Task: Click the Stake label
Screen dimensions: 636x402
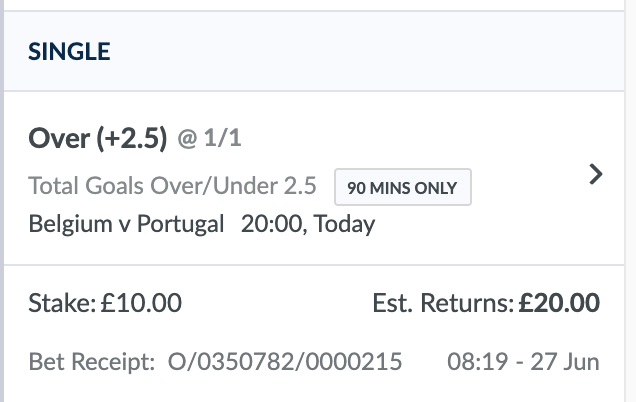Action: click(x=63, y=302)
